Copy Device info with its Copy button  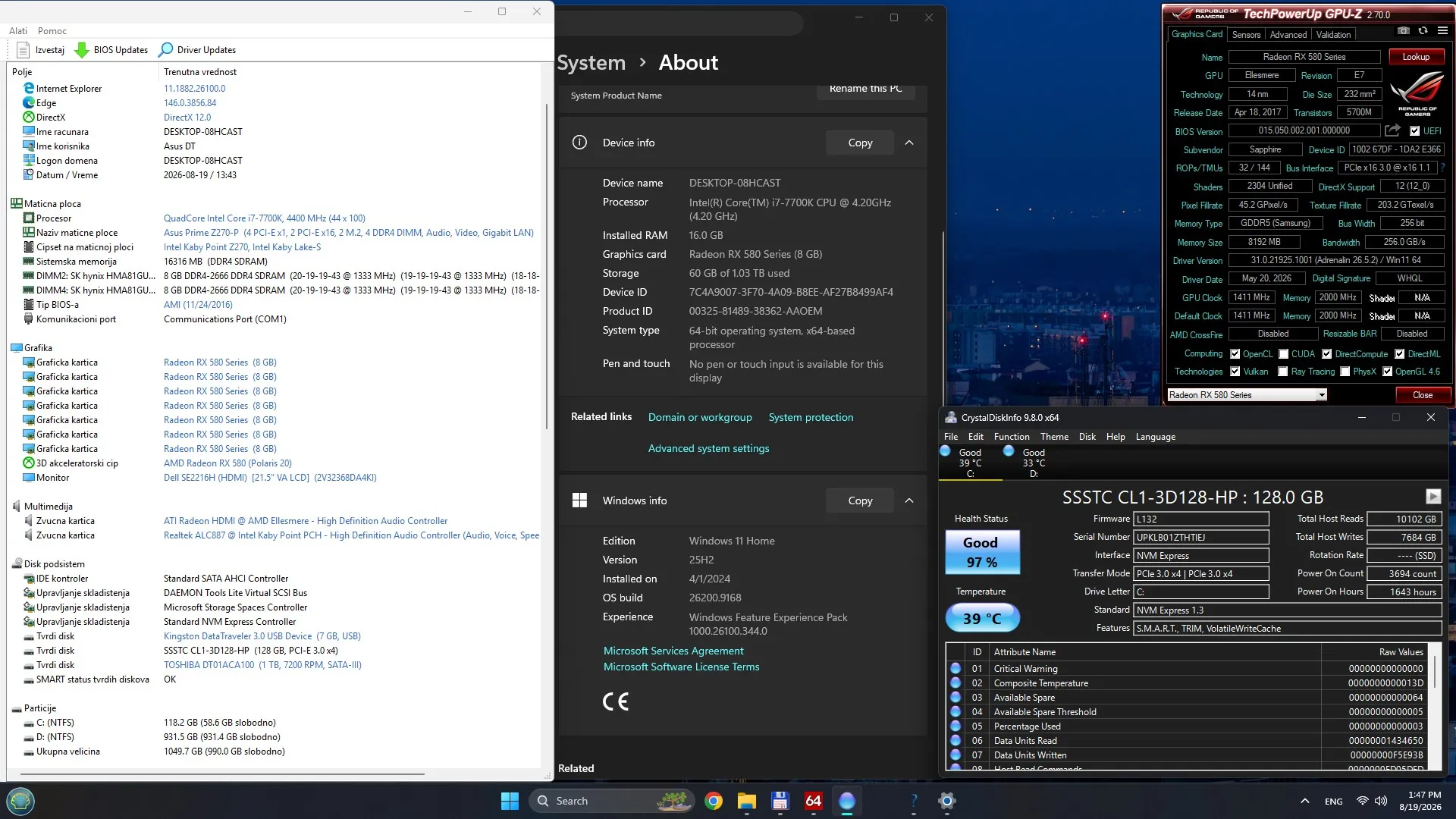point(860,143)
